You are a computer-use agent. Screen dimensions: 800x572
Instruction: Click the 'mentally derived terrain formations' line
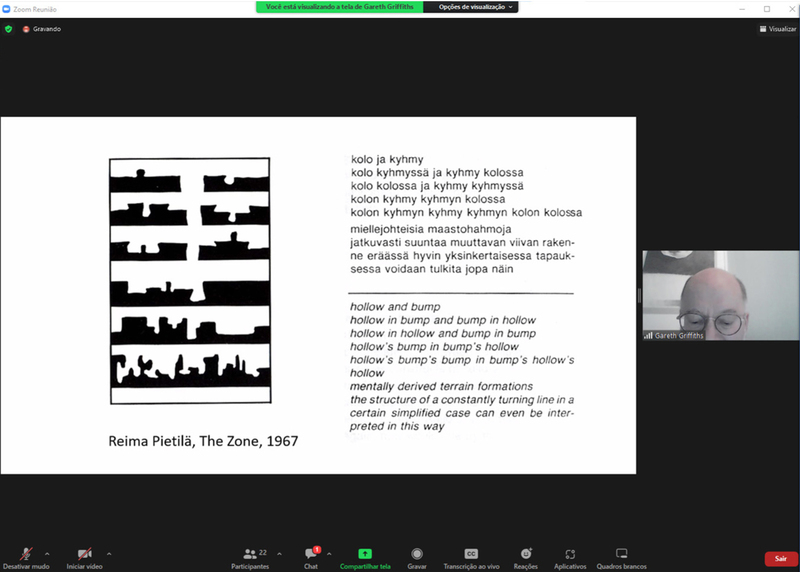click(x=441, y=386)
